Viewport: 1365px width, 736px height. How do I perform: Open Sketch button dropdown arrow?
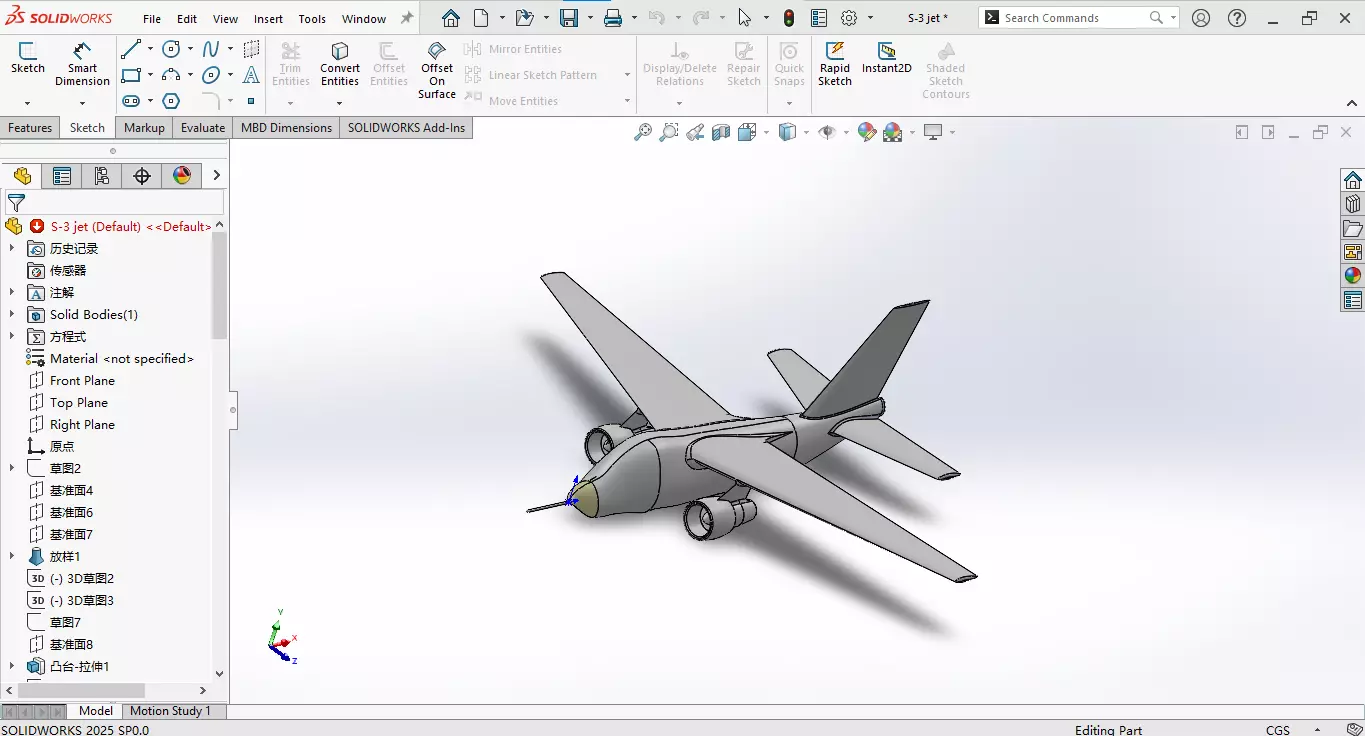pyautogui.click(x=27, y=103)
